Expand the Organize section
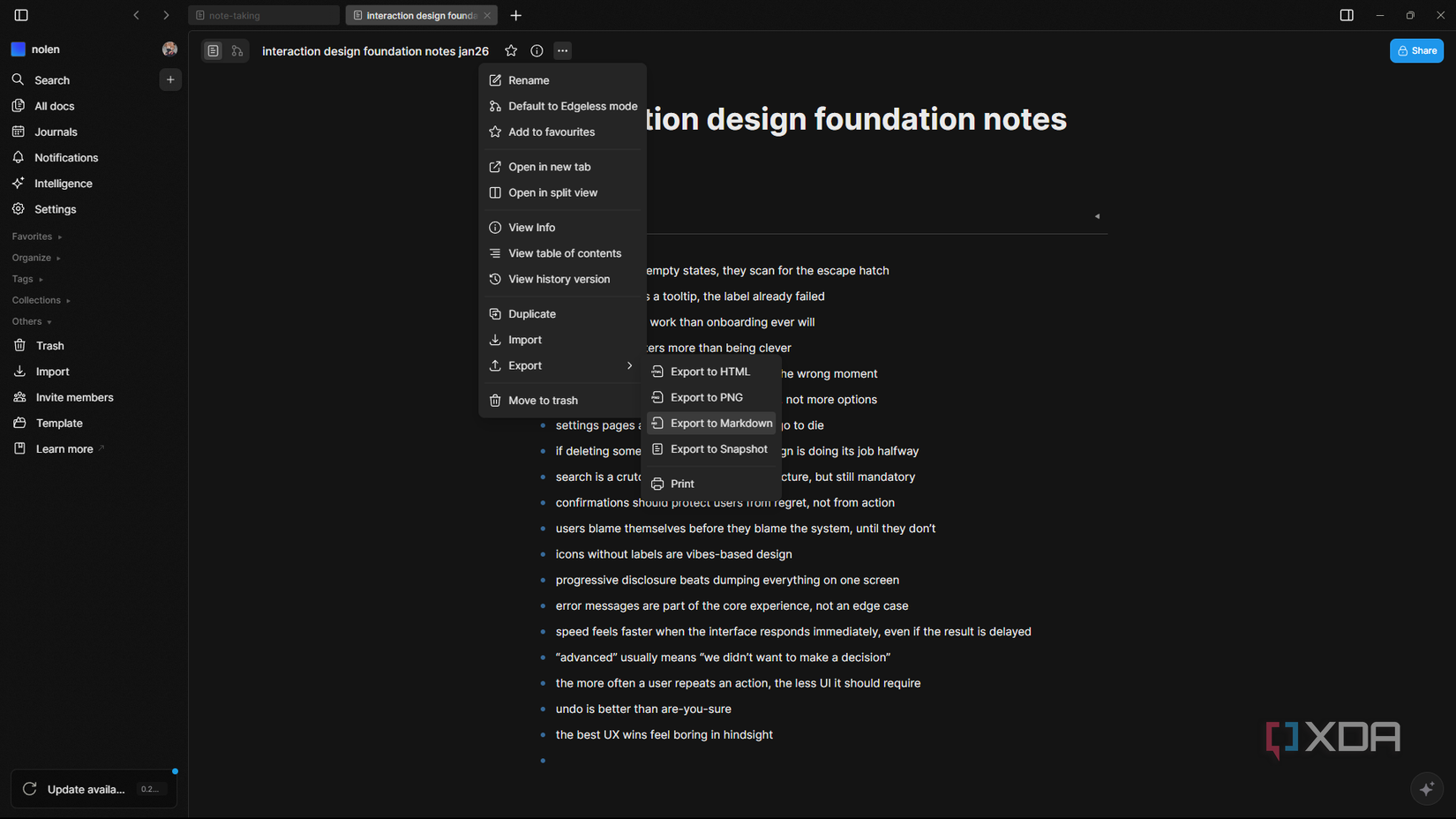 click(36, 258)
